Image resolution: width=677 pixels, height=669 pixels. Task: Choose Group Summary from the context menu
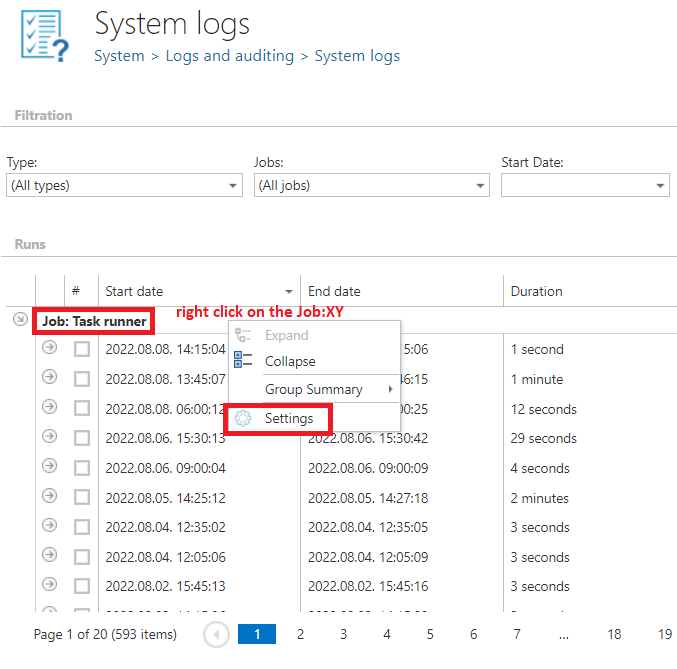[314, 390]
